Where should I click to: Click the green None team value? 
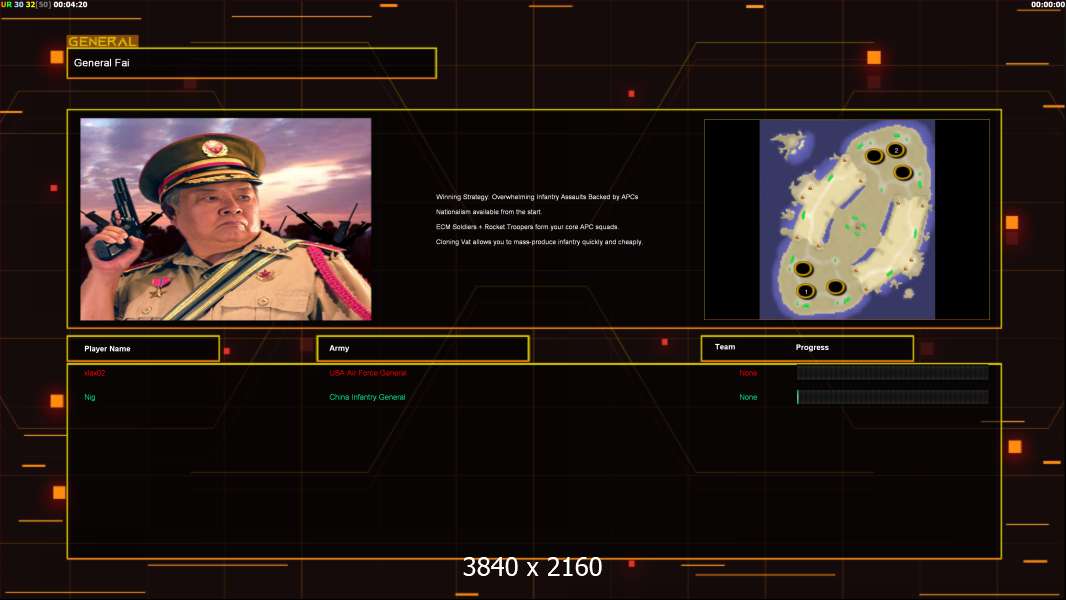[748, 398]
